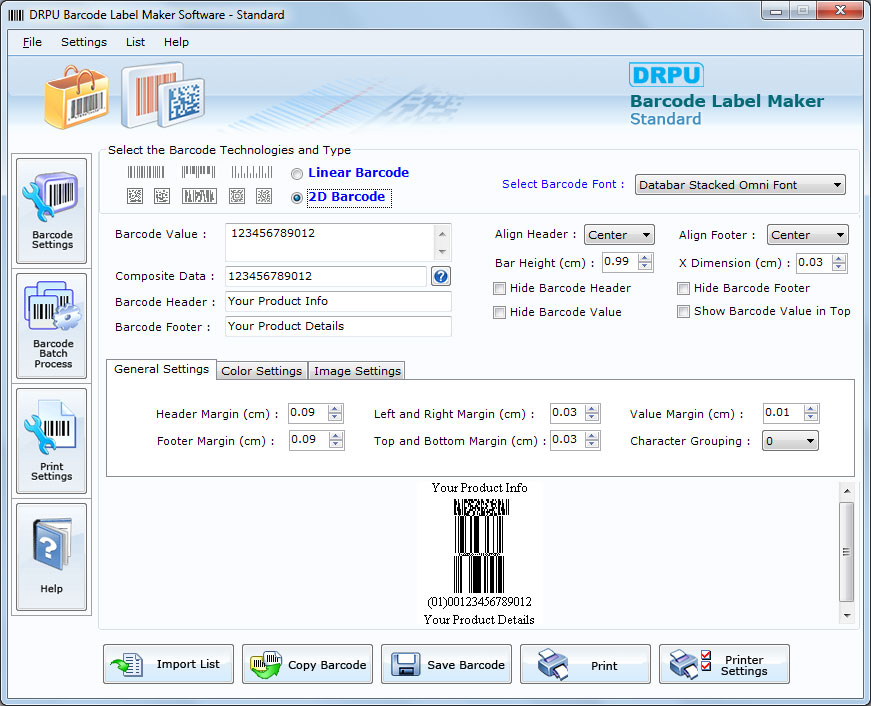Click the DRPU logo badge
The width and height of the screenshot is (871, 706).
tap(666, 74)
